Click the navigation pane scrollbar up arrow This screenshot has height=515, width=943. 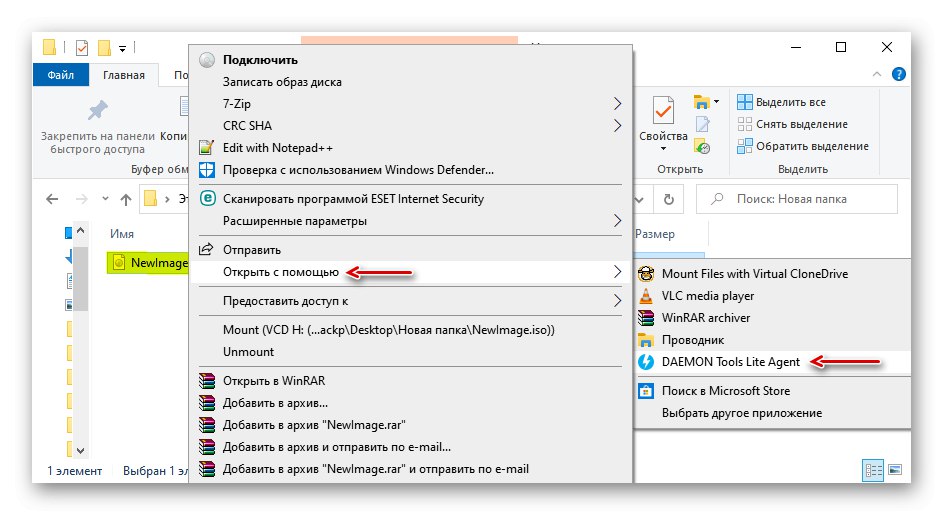[x=81, y=230]
